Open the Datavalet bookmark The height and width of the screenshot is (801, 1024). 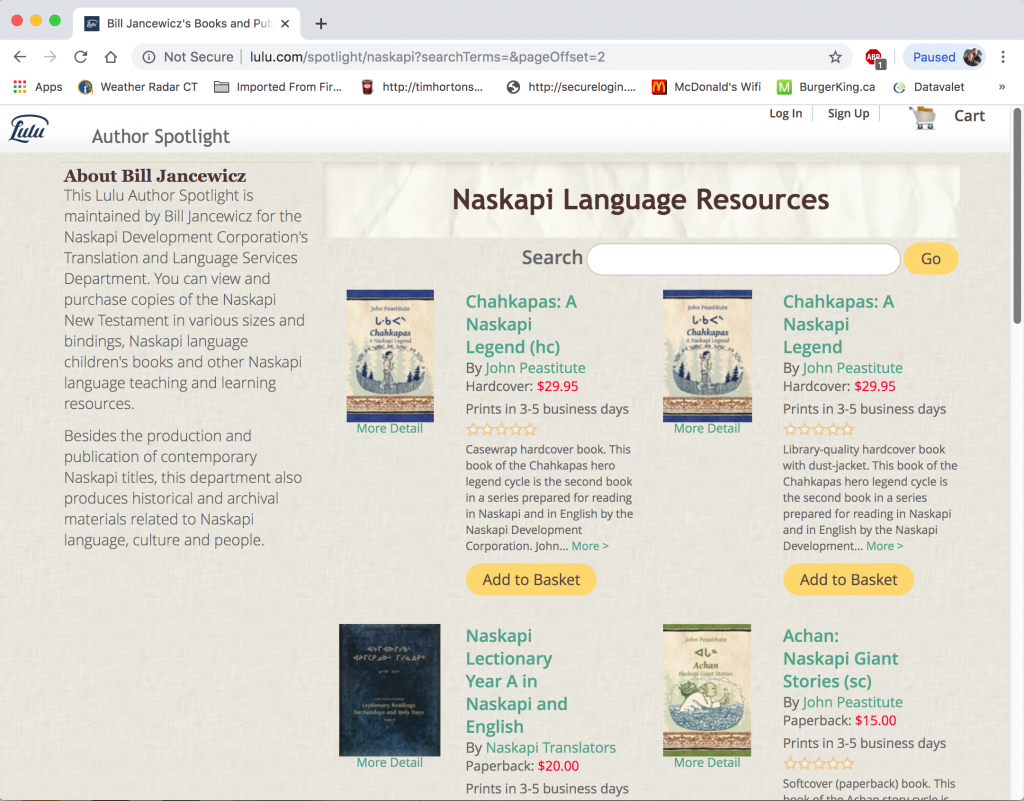coord(929,87)
